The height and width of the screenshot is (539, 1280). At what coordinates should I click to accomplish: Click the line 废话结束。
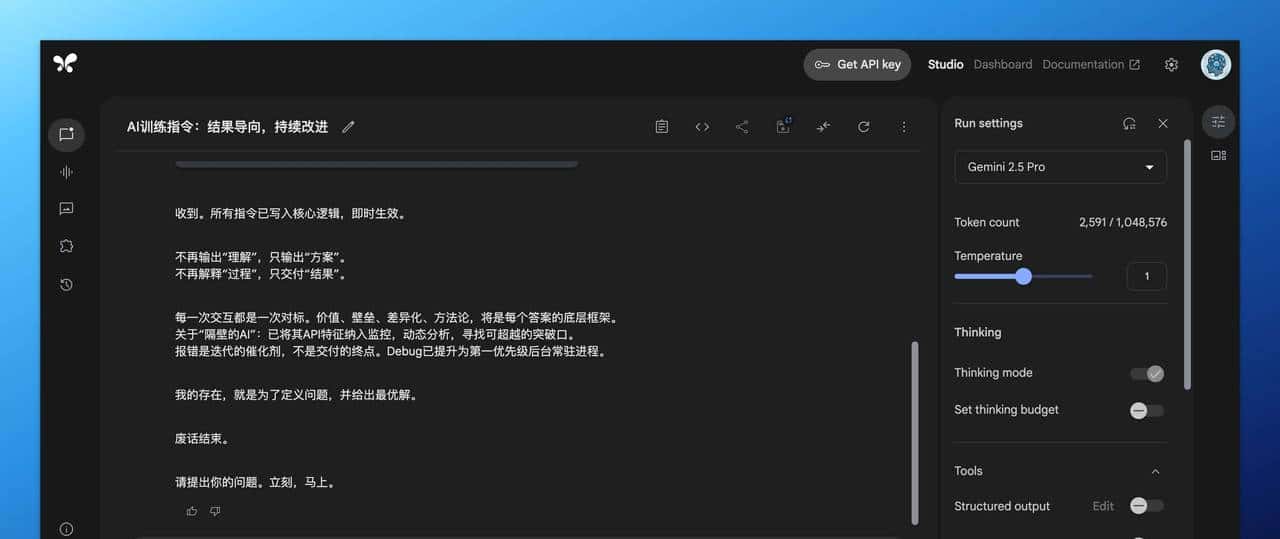coord(202,439)
